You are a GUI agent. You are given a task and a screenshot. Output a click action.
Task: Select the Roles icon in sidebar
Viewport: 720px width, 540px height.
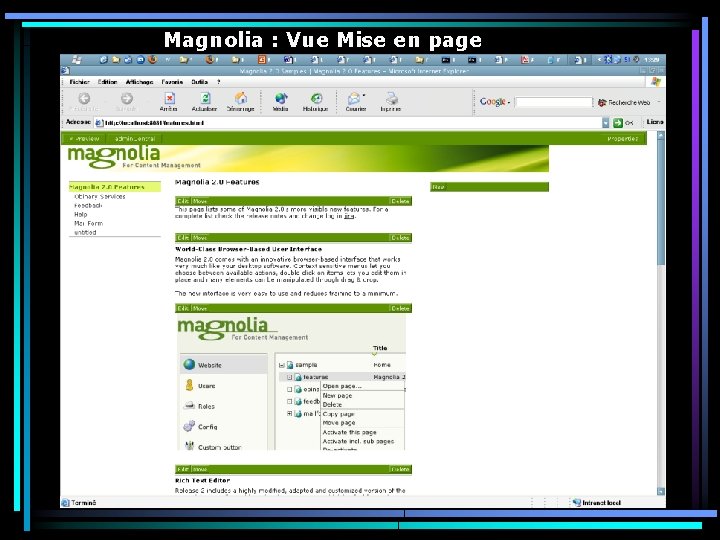click(189, 405)
